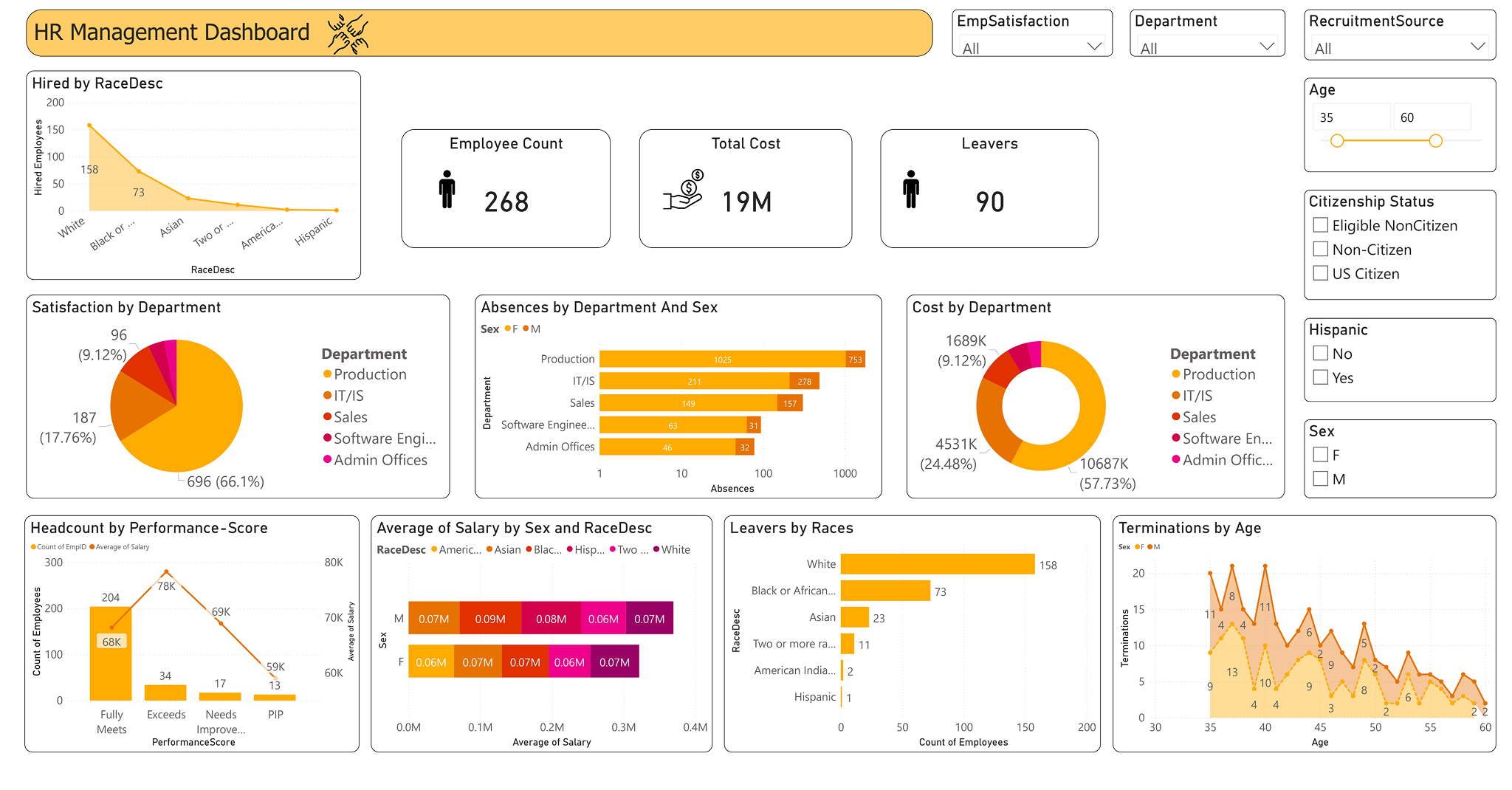
Task: Click the White bar in Leavers by Races
Action: point(937,564)
